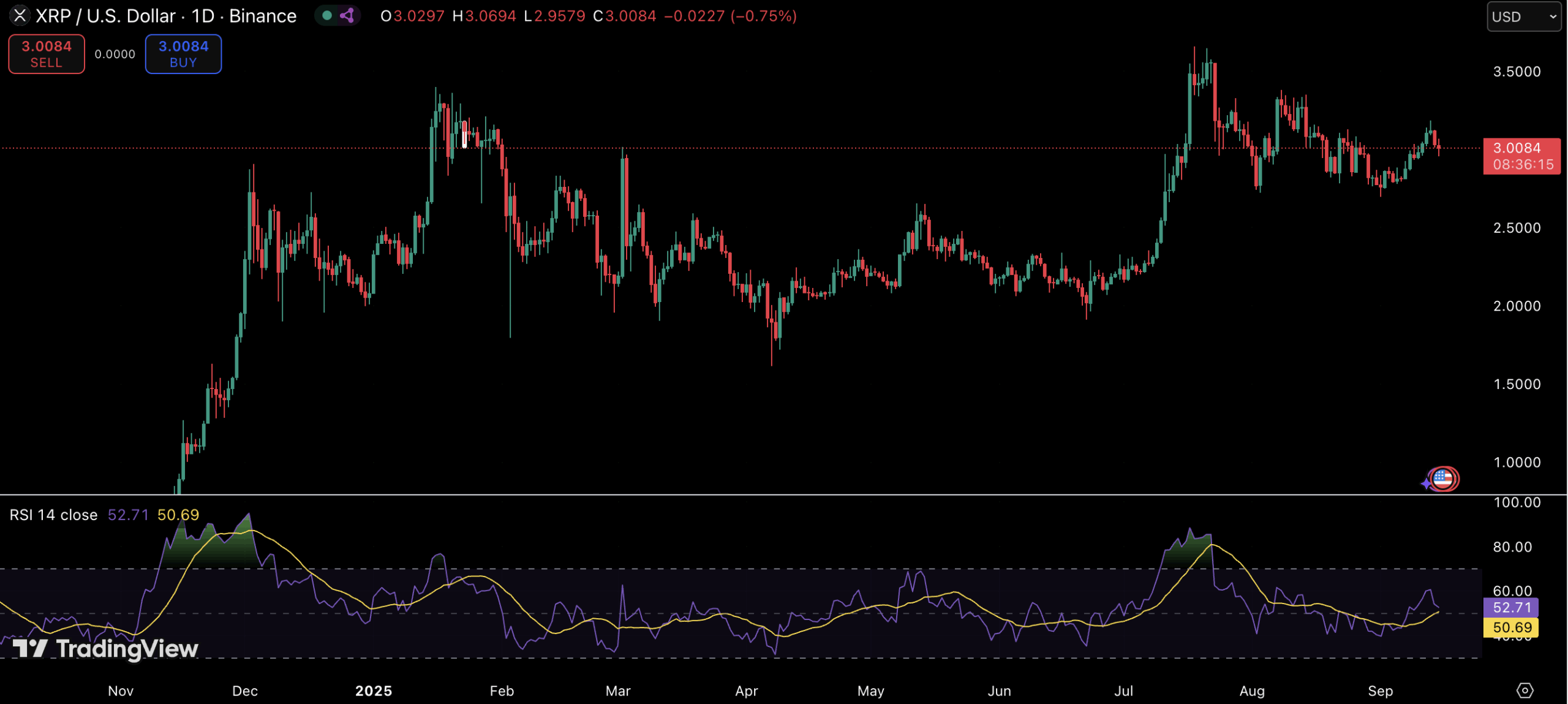The image size is (1568, 704).
Task: Click purple RSI value label 52.71
Action: [x=1512, y=607]
